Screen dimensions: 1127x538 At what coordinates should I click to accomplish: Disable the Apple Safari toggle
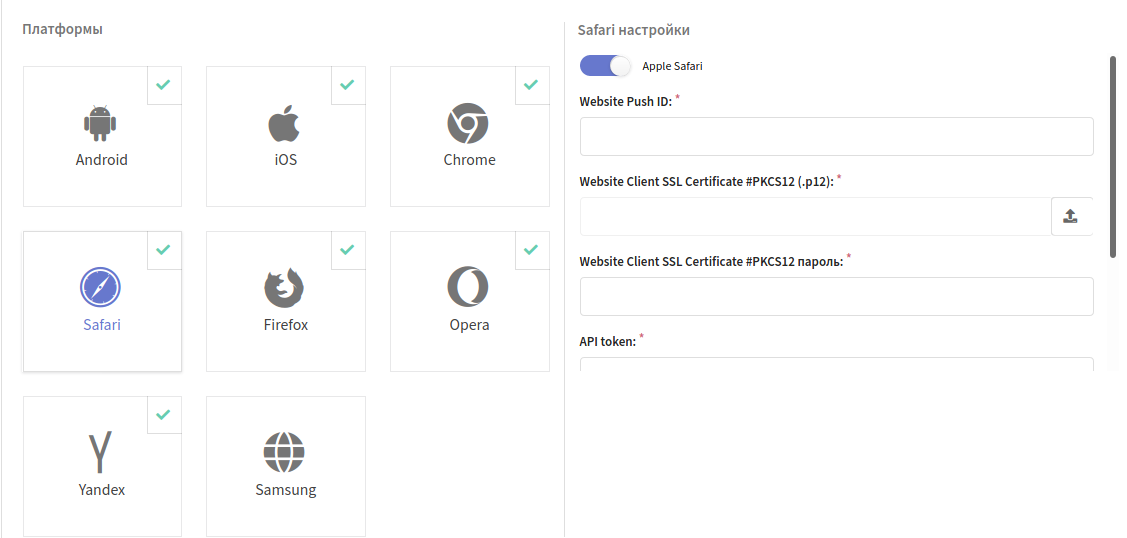pos(605,66)
